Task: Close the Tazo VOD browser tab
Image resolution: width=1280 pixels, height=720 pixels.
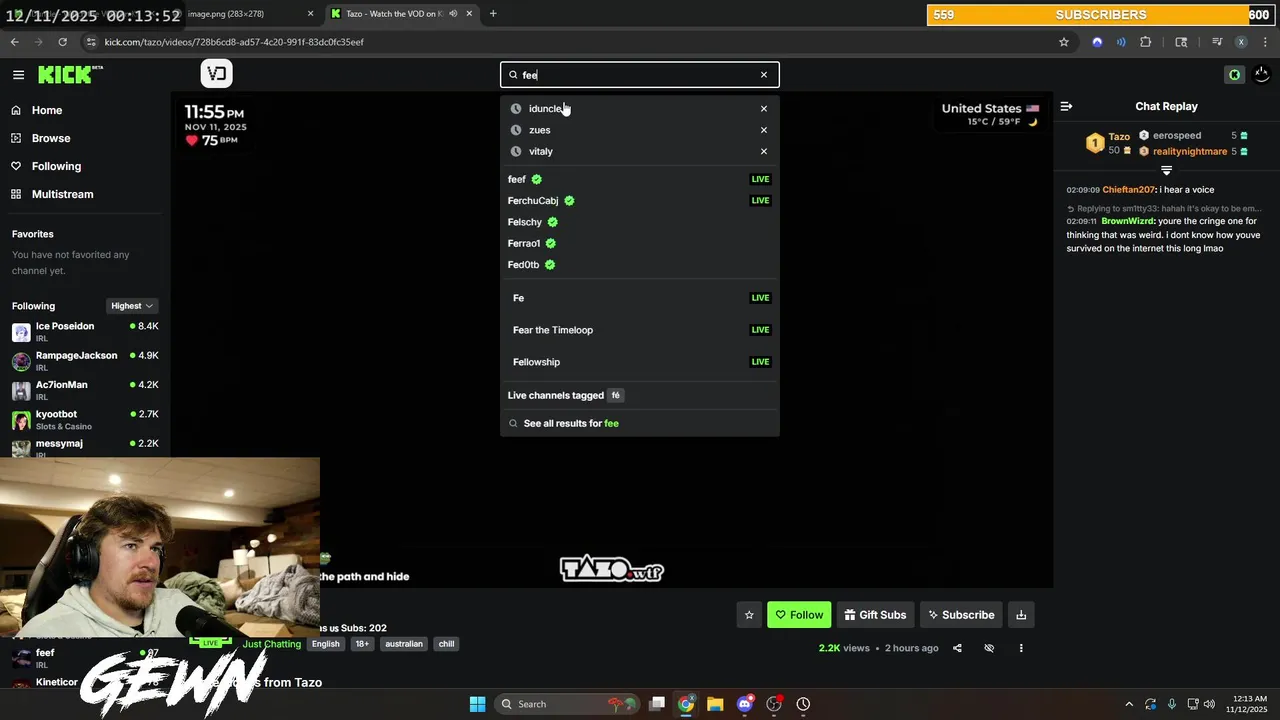Action: pyautogui.click(x=469, y=14)
